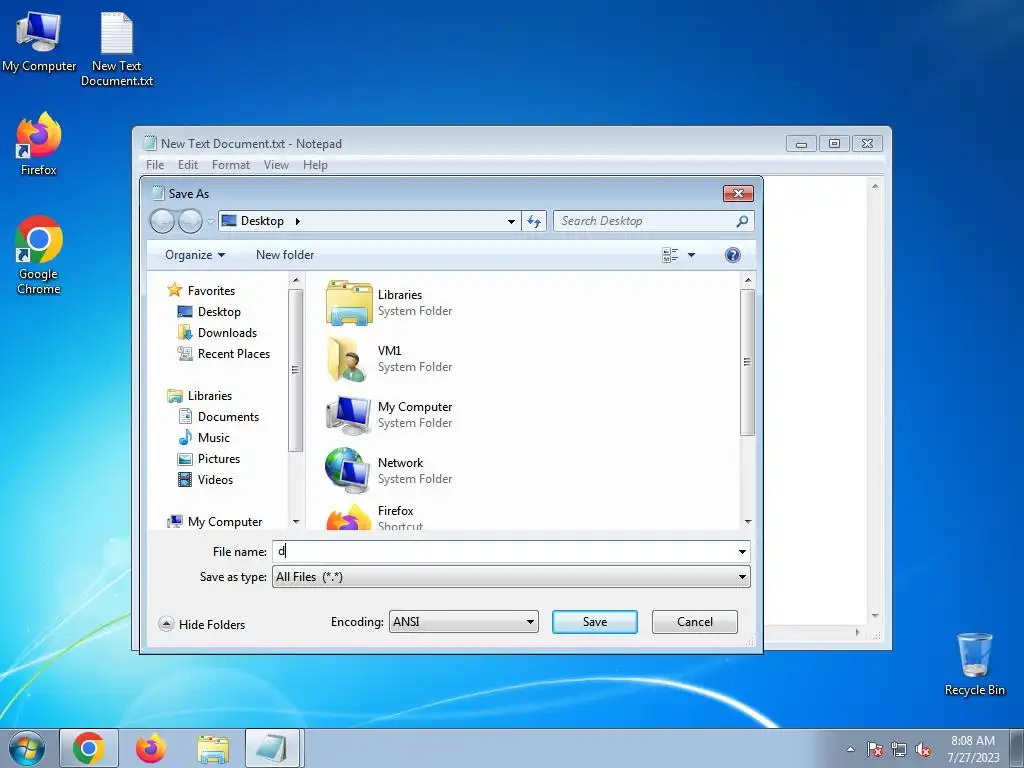Close the Save As dialog
This screenshot has width=1024, height=768.
pos(738,193)
